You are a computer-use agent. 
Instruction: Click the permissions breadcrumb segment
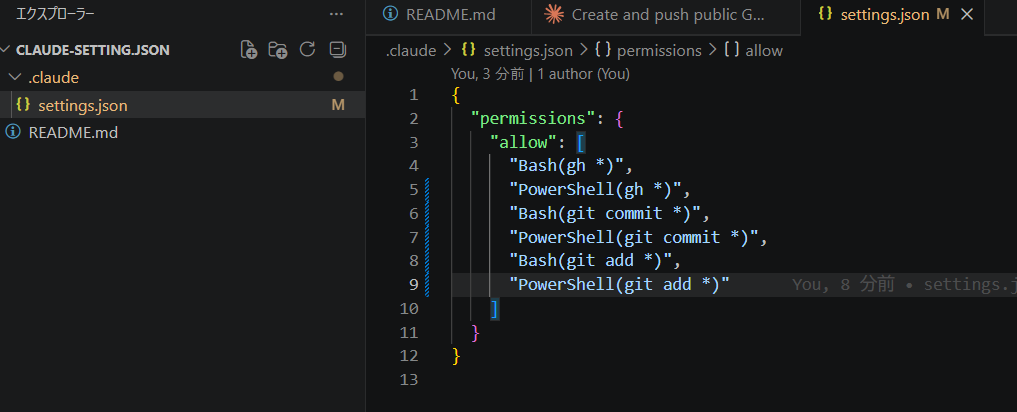659,51
